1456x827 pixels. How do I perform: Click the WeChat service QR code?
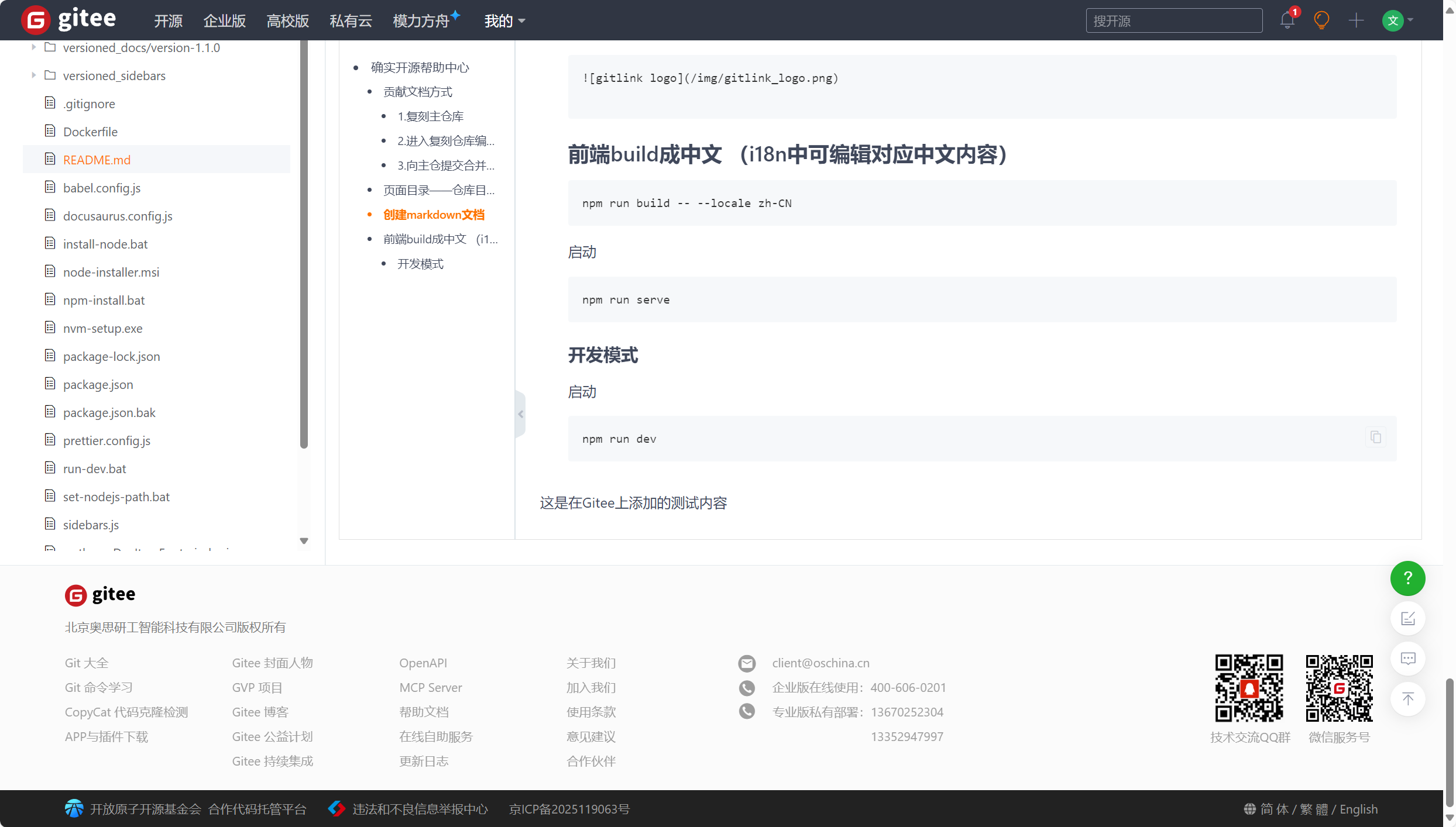point(1339,688)
